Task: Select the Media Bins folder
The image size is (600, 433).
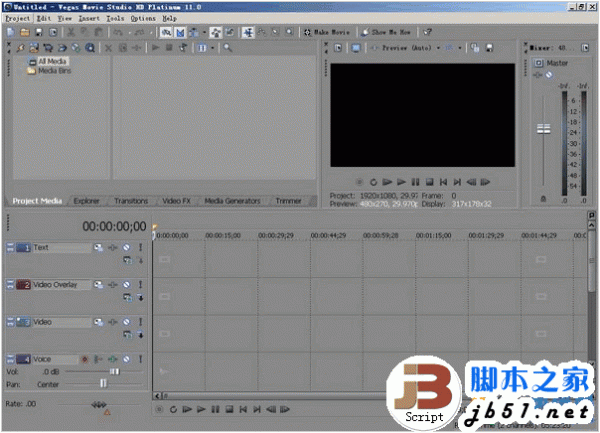Action: coord(54,71)
